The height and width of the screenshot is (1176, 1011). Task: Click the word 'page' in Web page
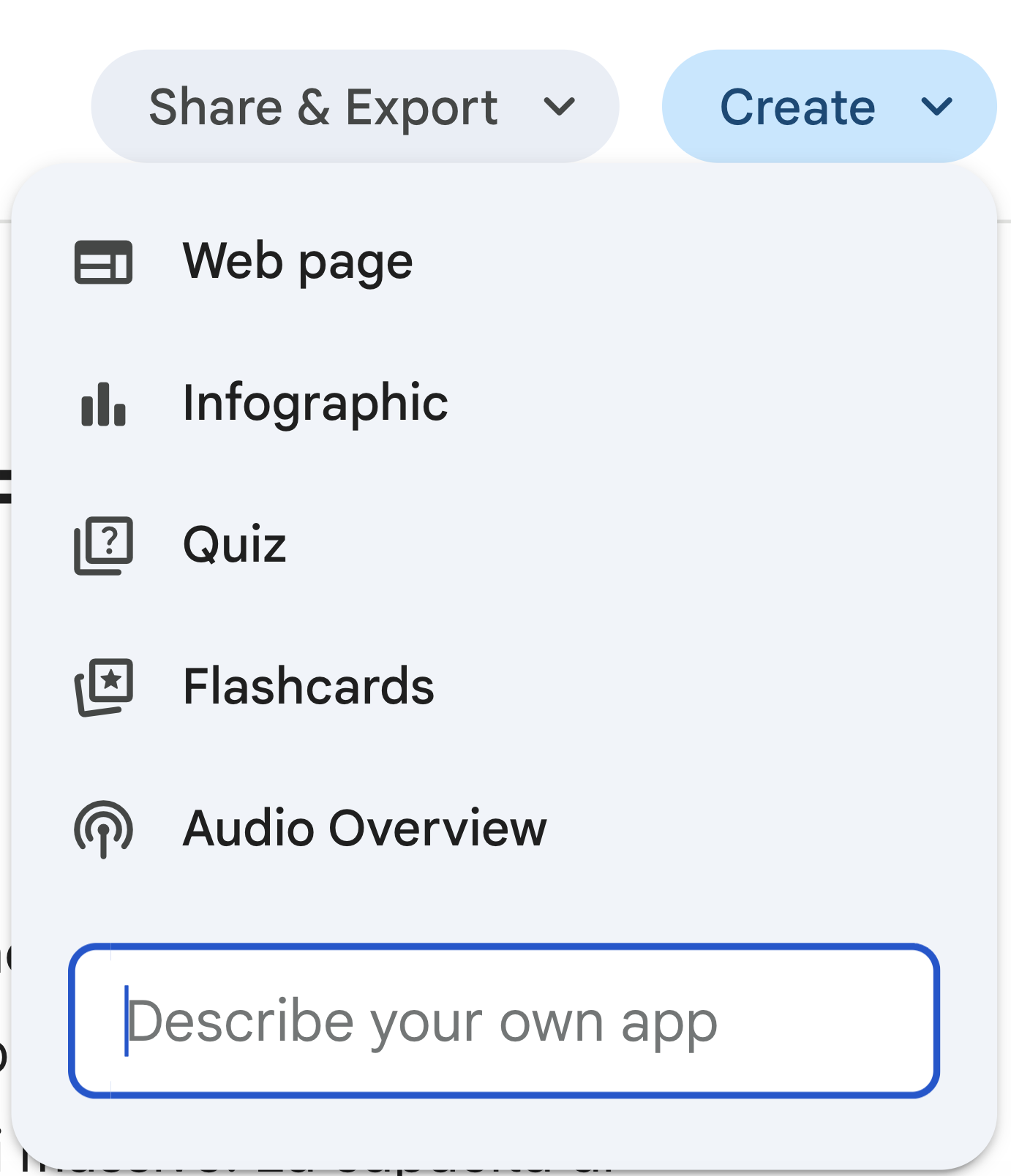(x=356, y=263)
